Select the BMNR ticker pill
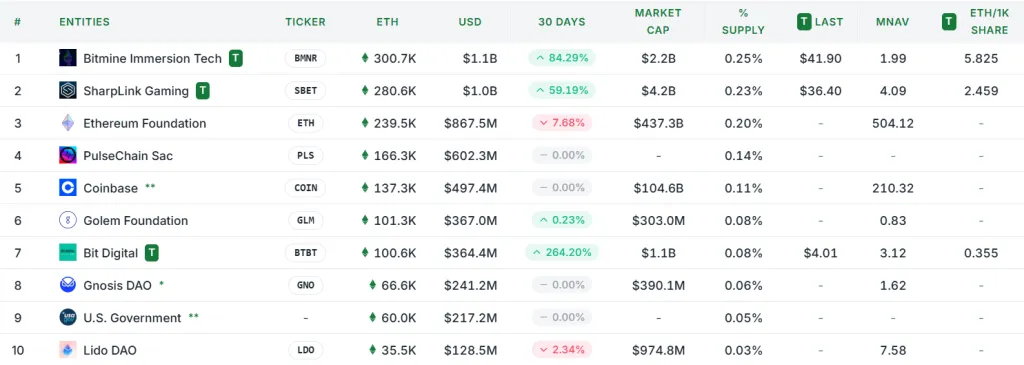 (x=306, y=58)
